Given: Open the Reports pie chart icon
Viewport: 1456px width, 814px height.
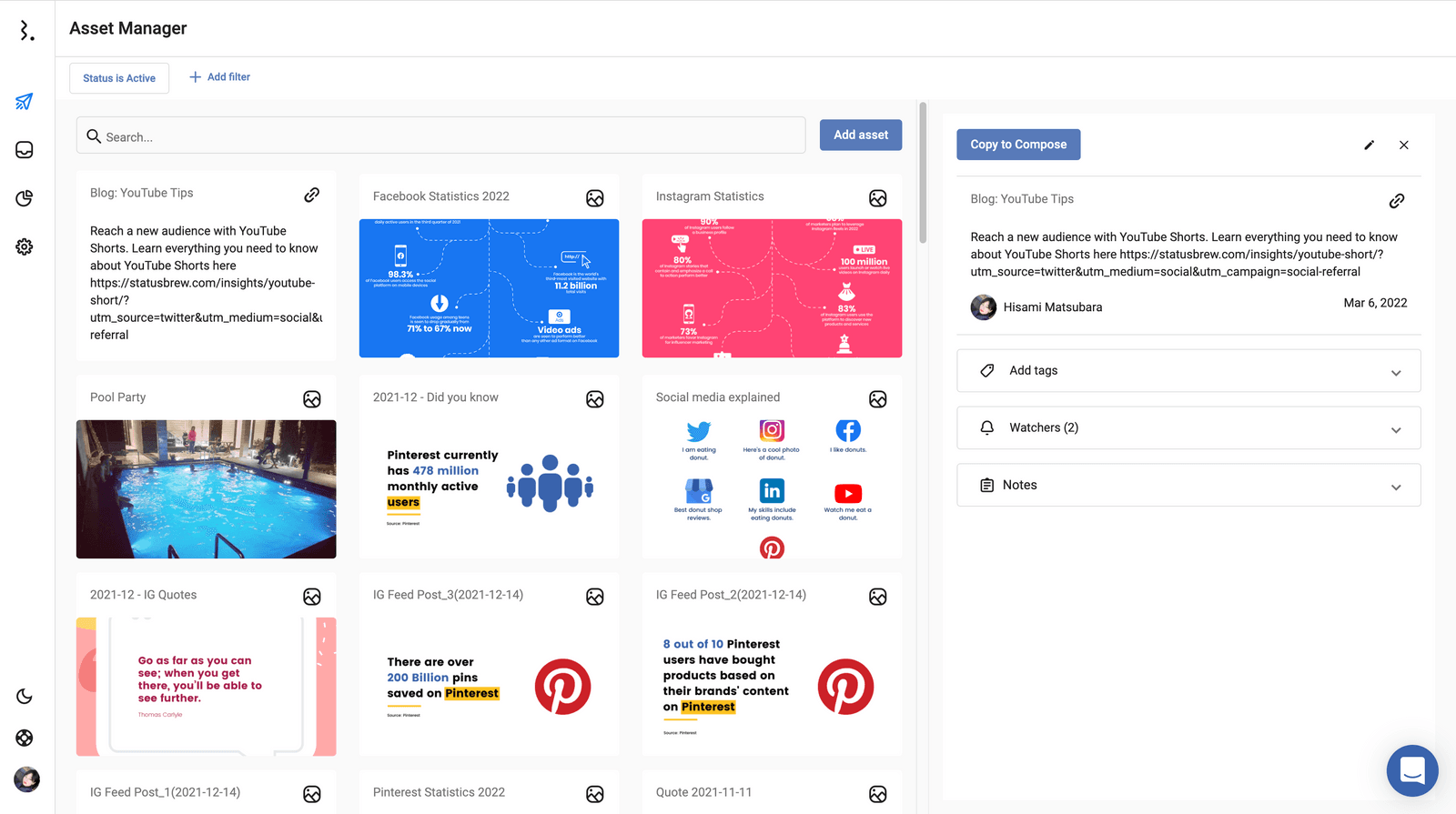Looking at the screenshot, I should point(25,198).
